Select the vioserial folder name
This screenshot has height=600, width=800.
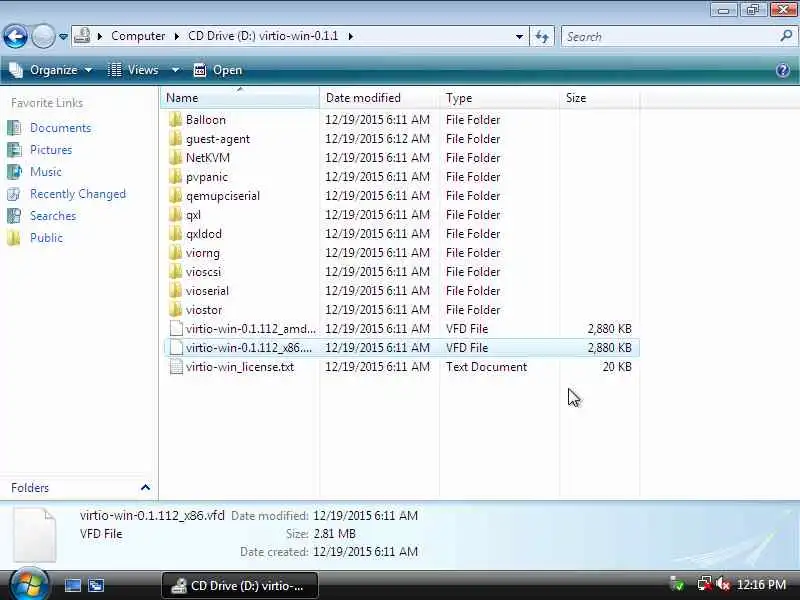point(207,291)
